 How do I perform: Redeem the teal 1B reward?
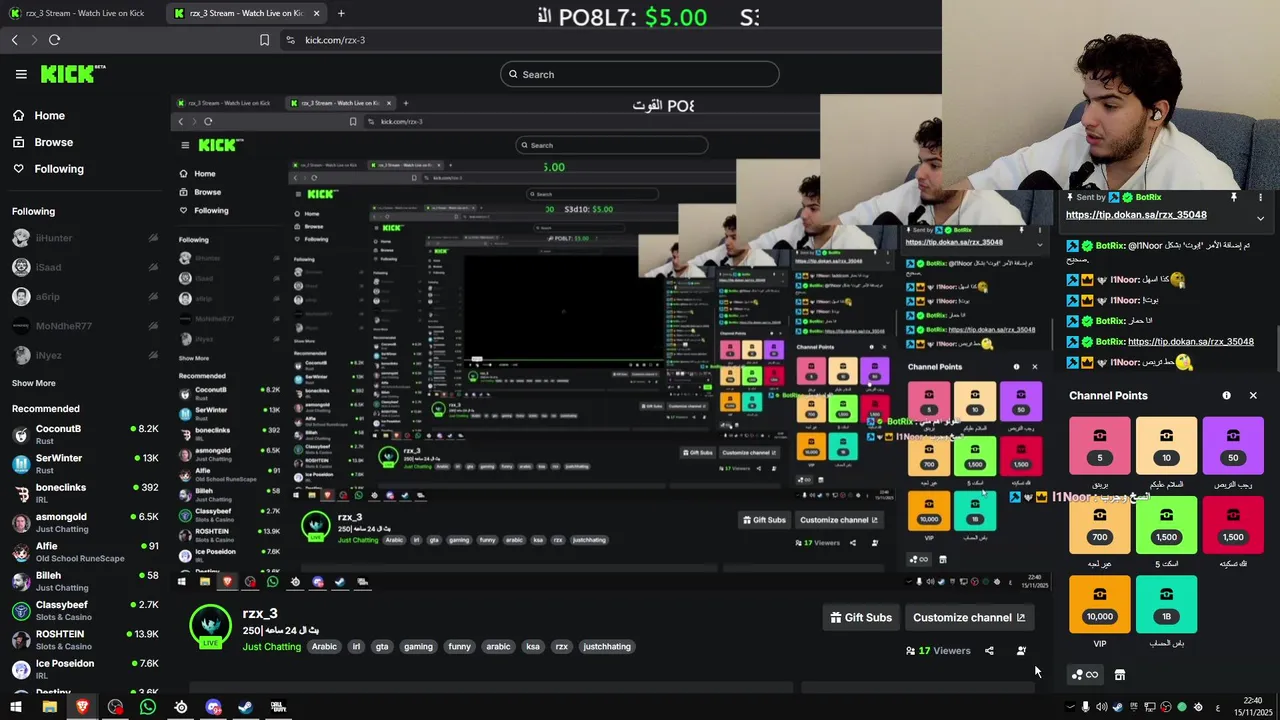click(x=1166, y=604)
